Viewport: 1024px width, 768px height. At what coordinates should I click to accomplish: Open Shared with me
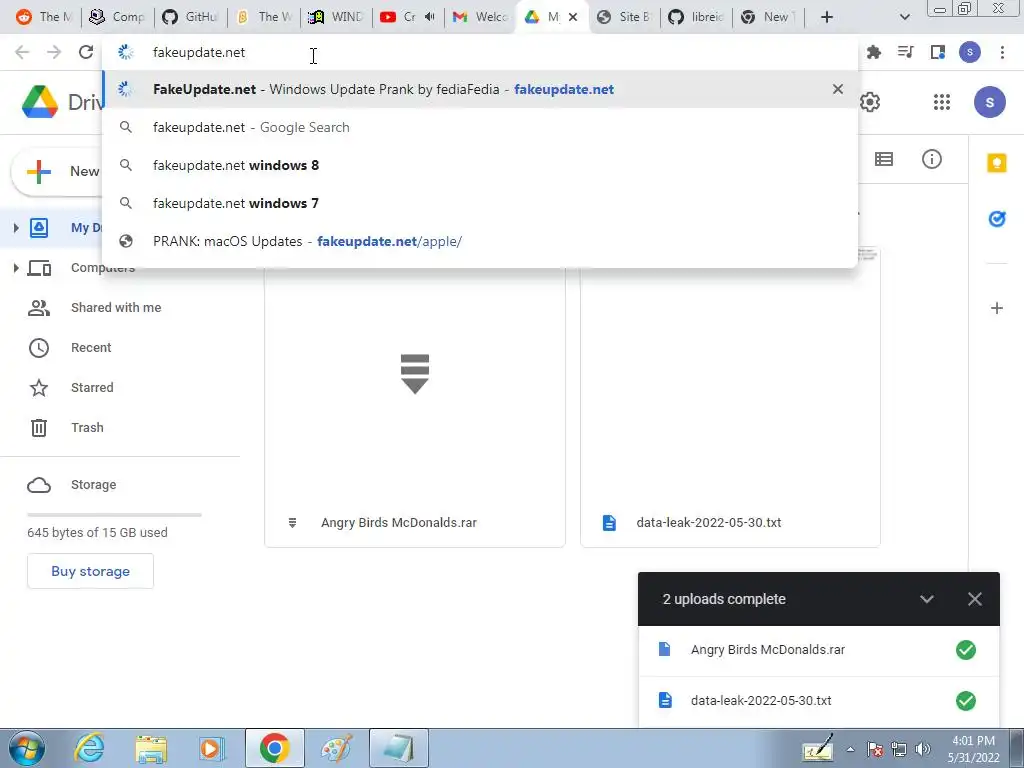click(x=116, y=308)
